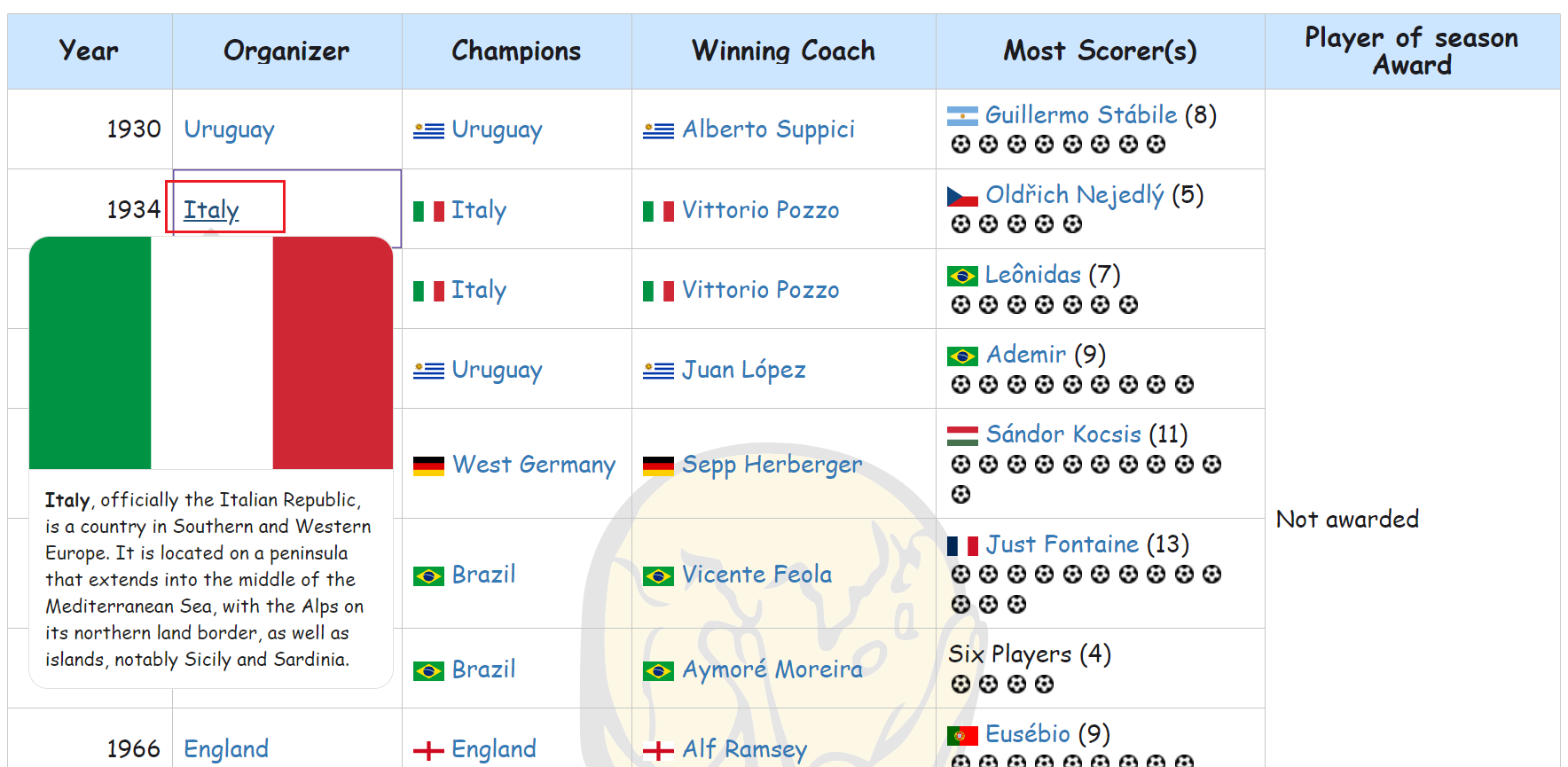The image size is (1568, 767).
Task: Open the Uruguay organizer link for 1930
Action: [x=229, y=129]
